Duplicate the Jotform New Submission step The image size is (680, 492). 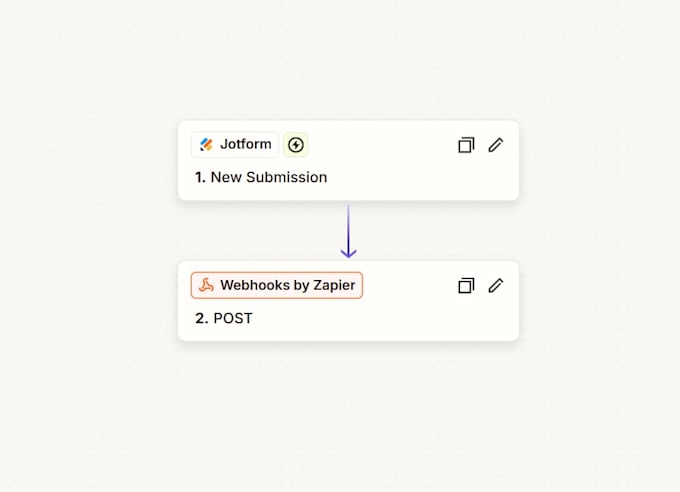coord(466,145)
